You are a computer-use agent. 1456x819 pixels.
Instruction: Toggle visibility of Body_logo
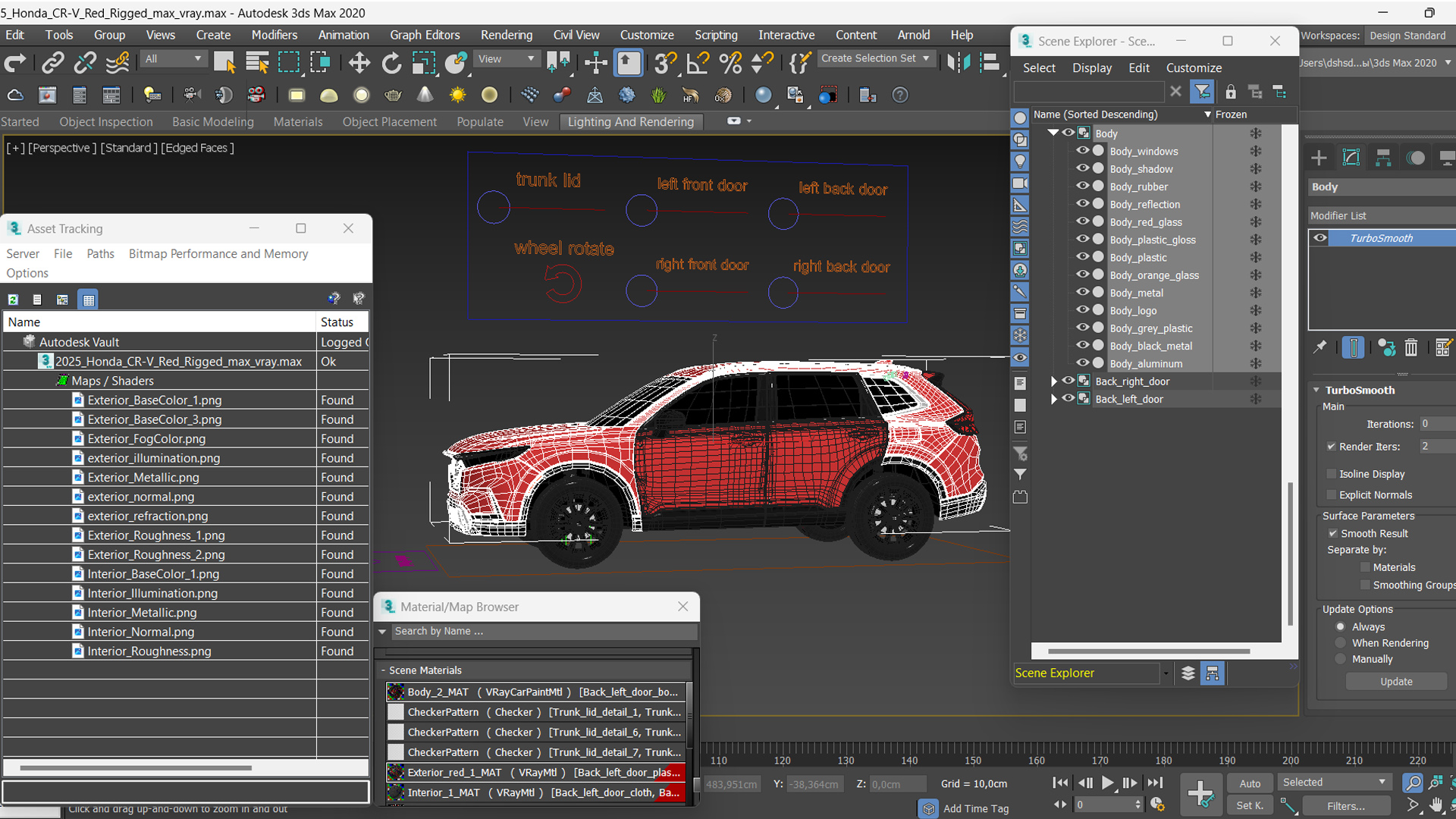1082,310
